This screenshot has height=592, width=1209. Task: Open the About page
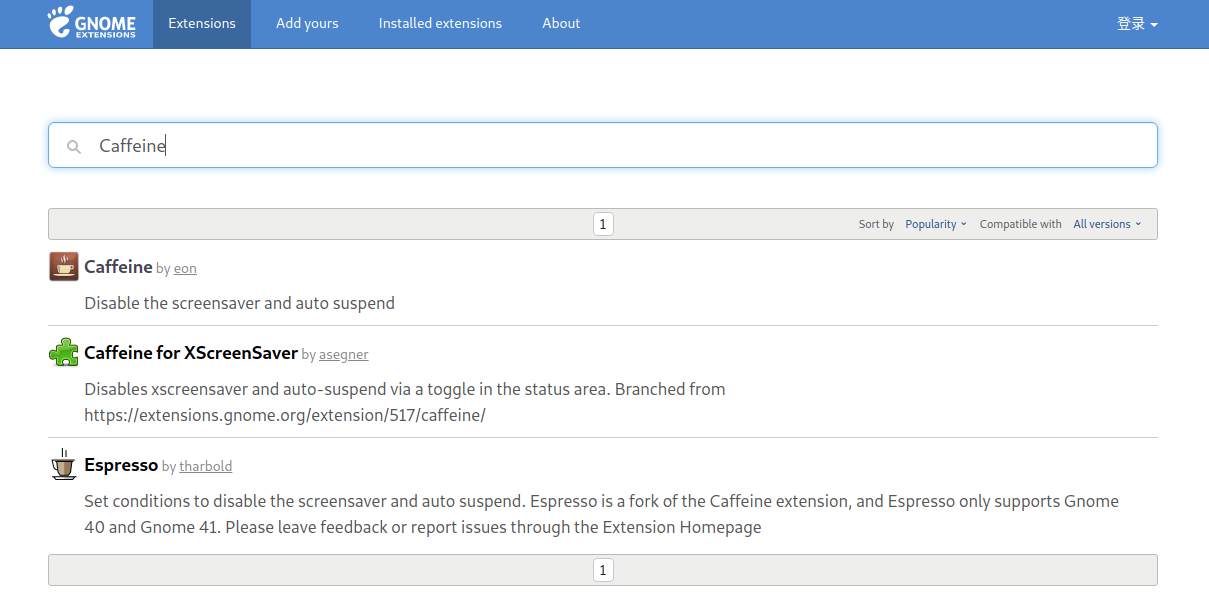561,24
